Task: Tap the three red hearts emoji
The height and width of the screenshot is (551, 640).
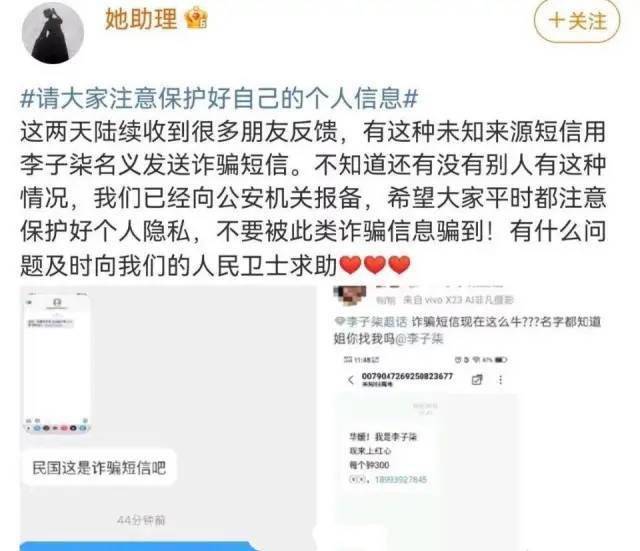Action: coord(375,265)
